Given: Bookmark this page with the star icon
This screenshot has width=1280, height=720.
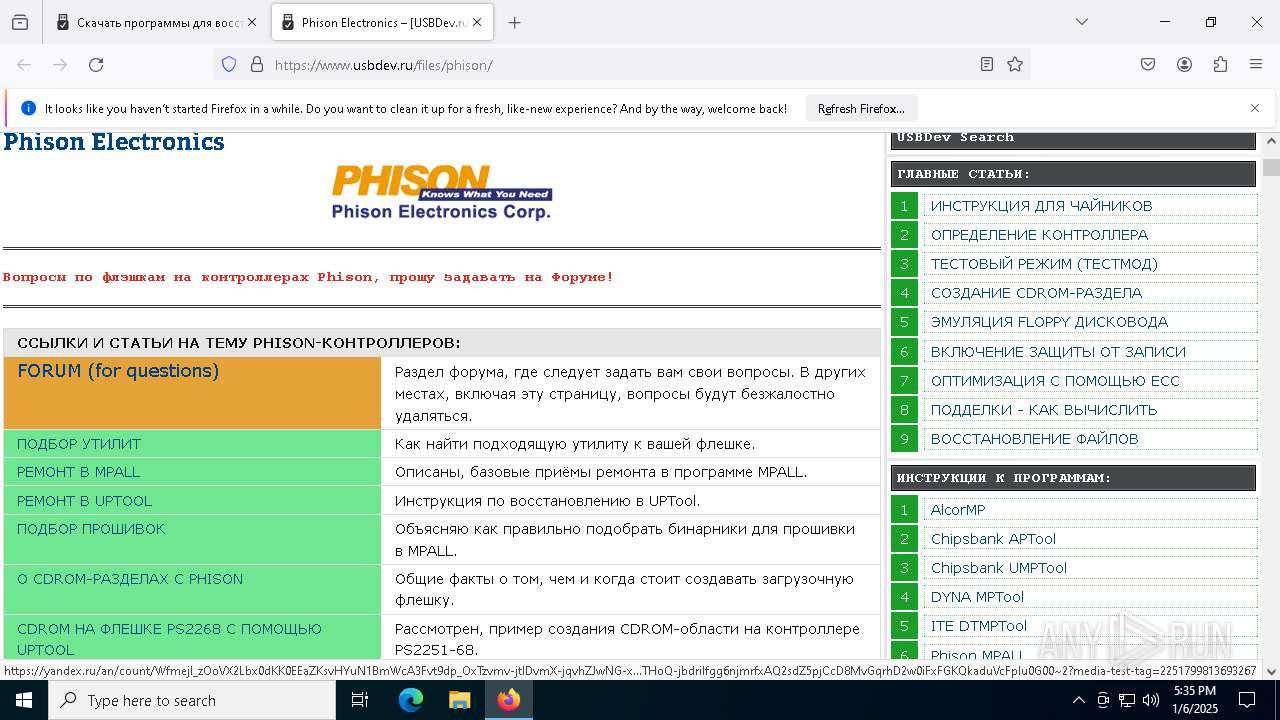Looking at the screenshot, I should point(1015,65).
